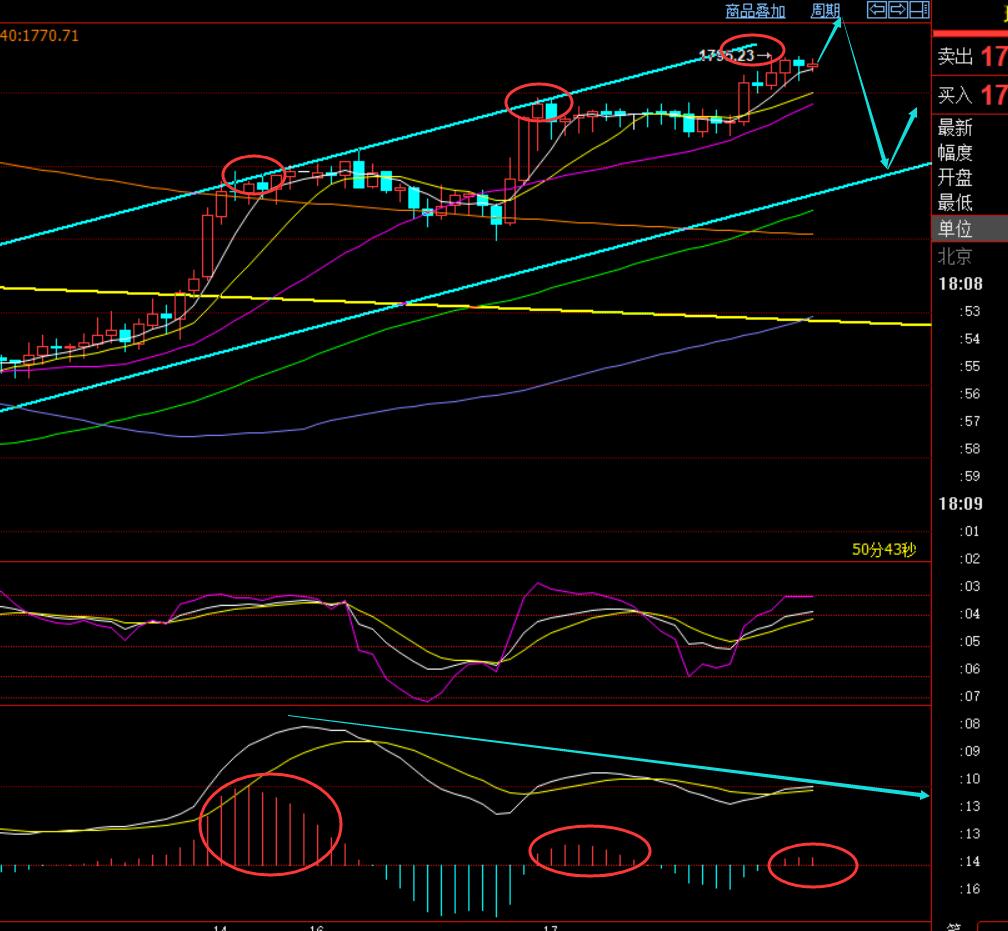This screenshot has height=931, width=1008.
Task: Click the 40:1770.71 indicator value text
Action: click(39, 36)
